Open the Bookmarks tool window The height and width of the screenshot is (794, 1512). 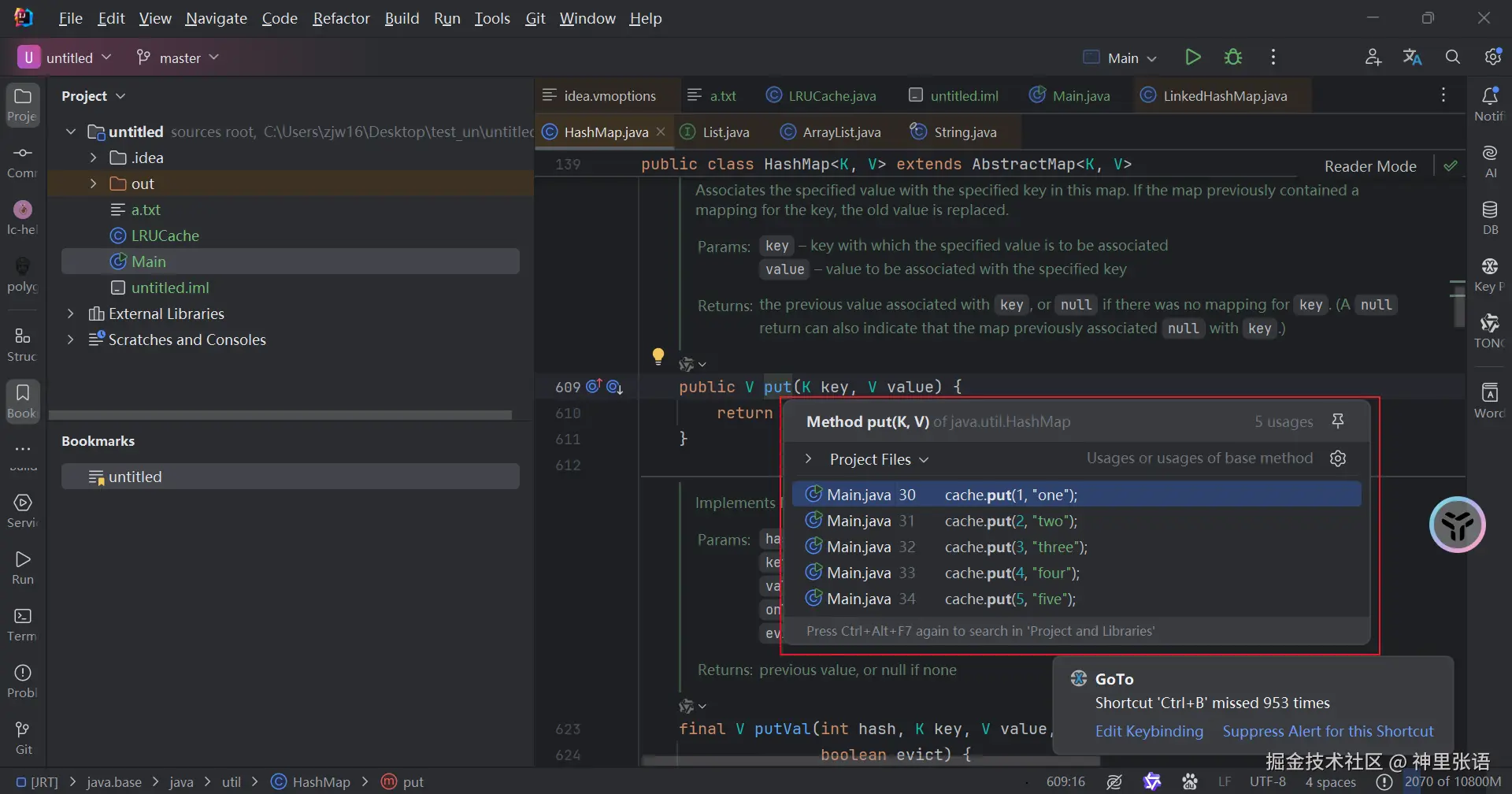click(23, 401)
